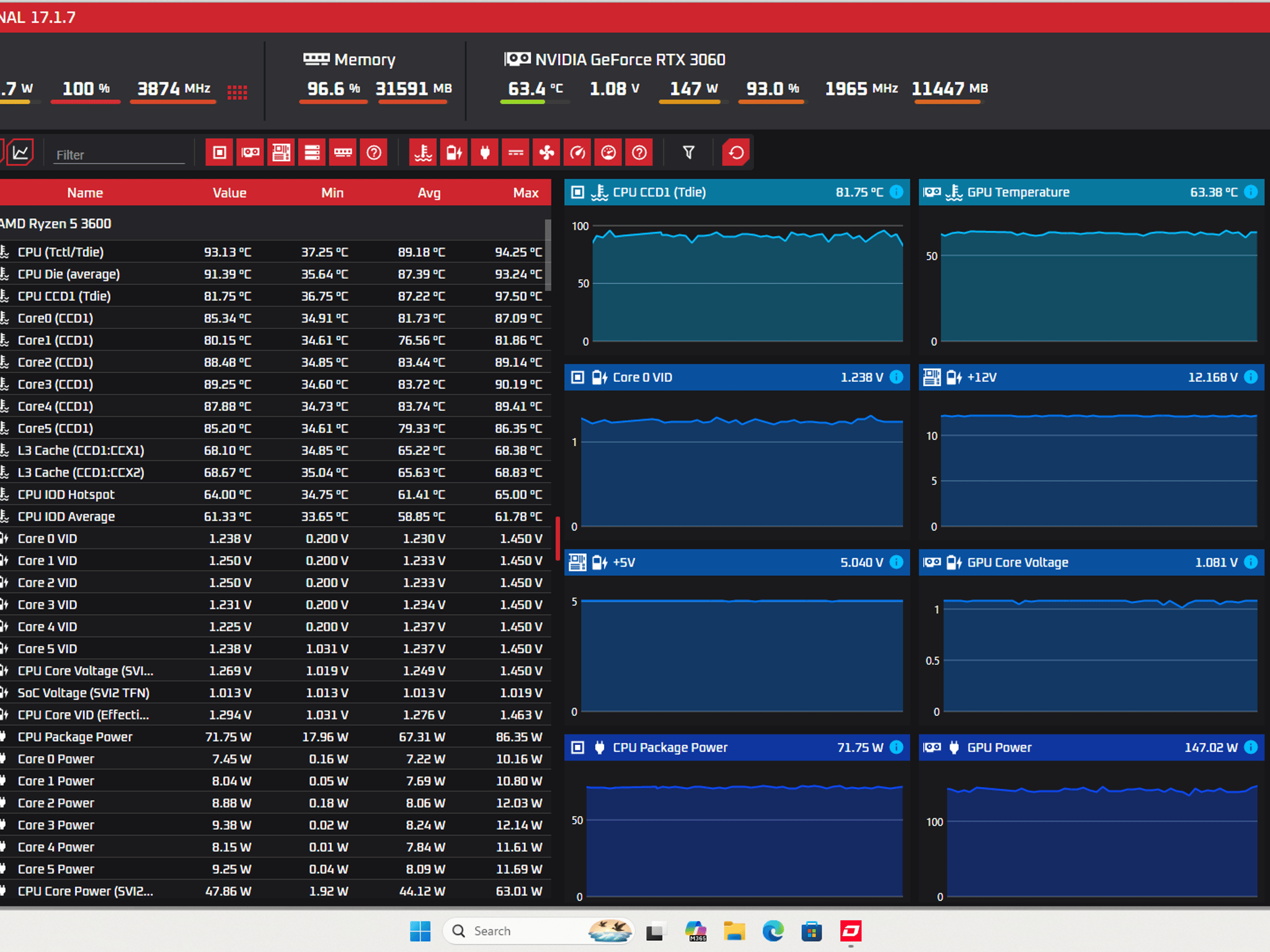Toggle the graph view icon beside Filter
The height and width of the screenshot is (952, 1270).
[20, 152]
